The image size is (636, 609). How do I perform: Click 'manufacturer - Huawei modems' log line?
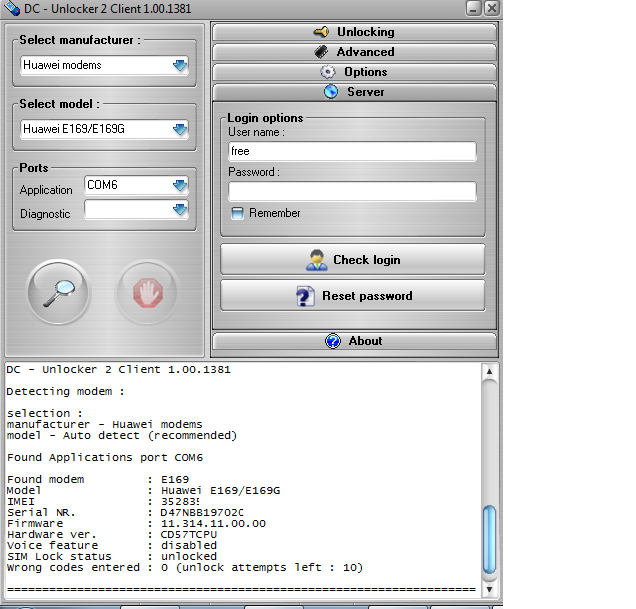click(x=104, y=424)
